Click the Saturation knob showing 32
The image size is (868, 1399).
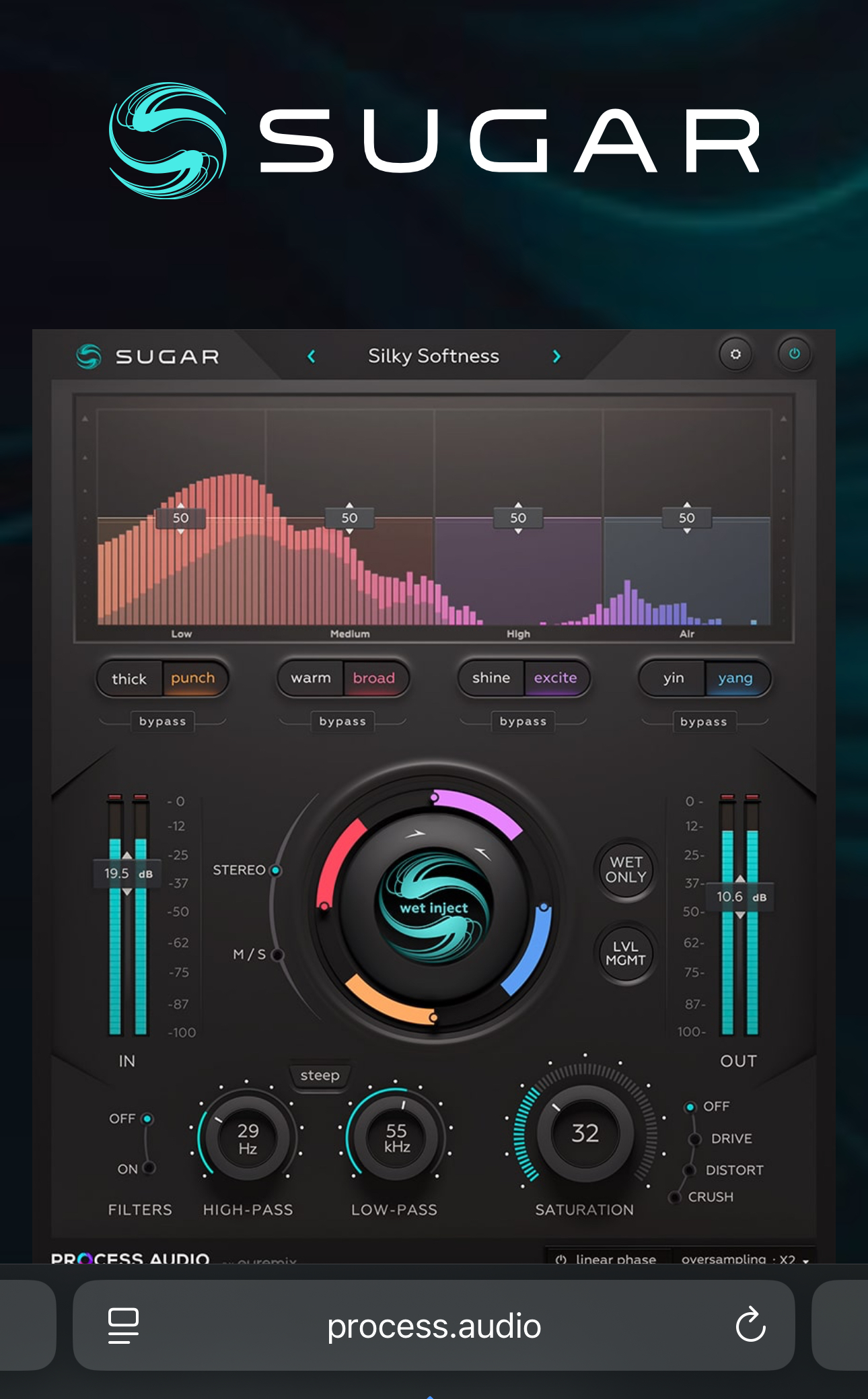click(585, 1133)
